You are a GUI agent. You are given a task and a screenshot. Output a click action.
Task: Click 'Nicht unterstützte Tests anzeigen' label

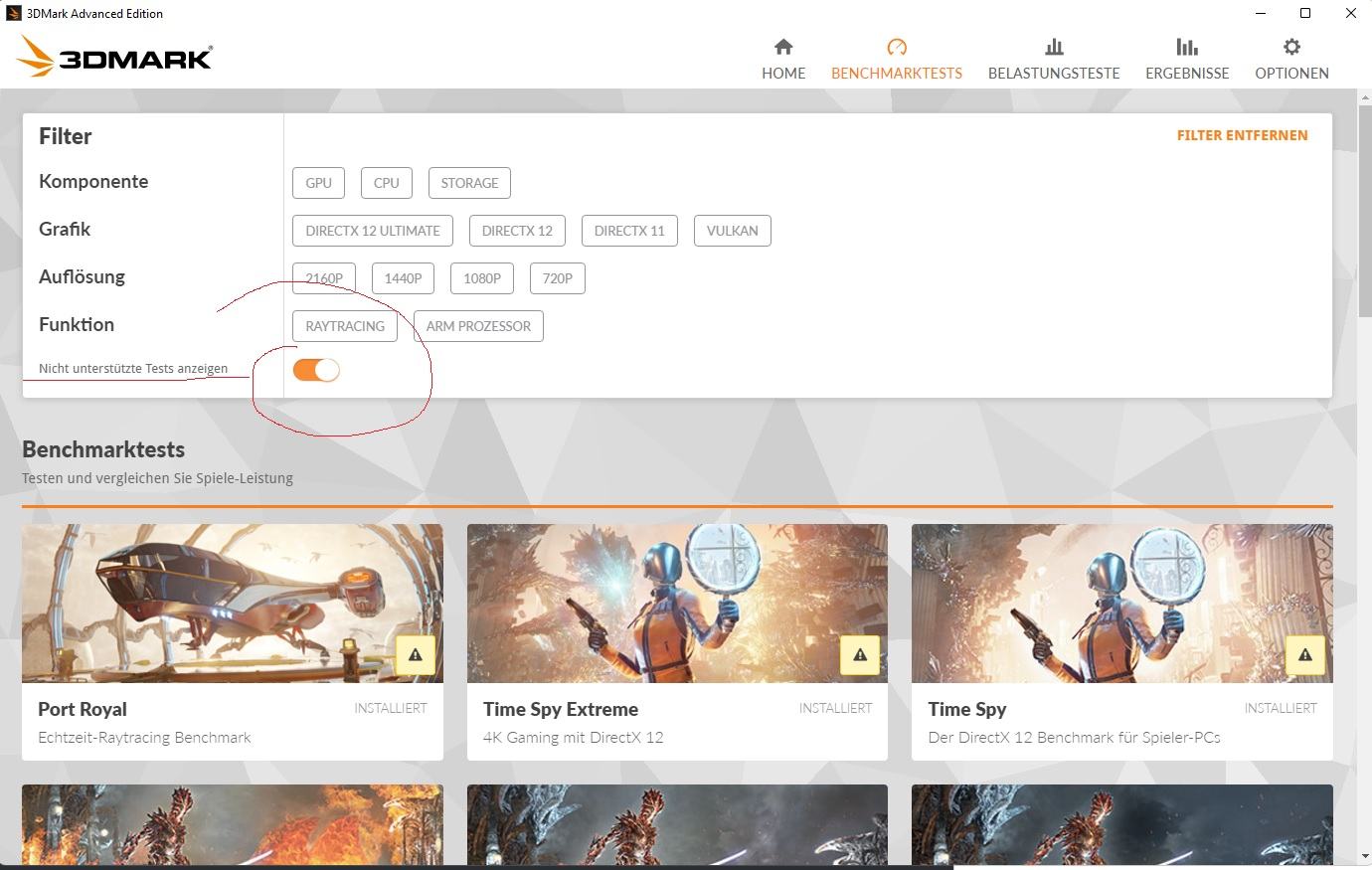pyautogui.click(x=133, y=368)
